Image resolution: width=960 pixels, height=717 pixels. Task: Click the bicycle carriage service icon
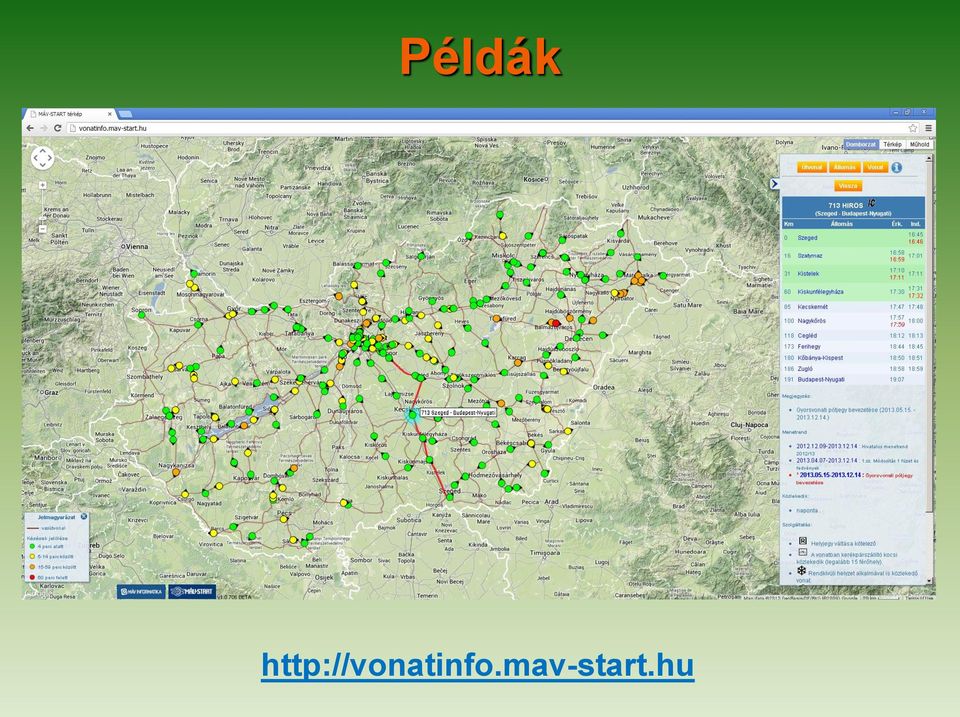803,552
